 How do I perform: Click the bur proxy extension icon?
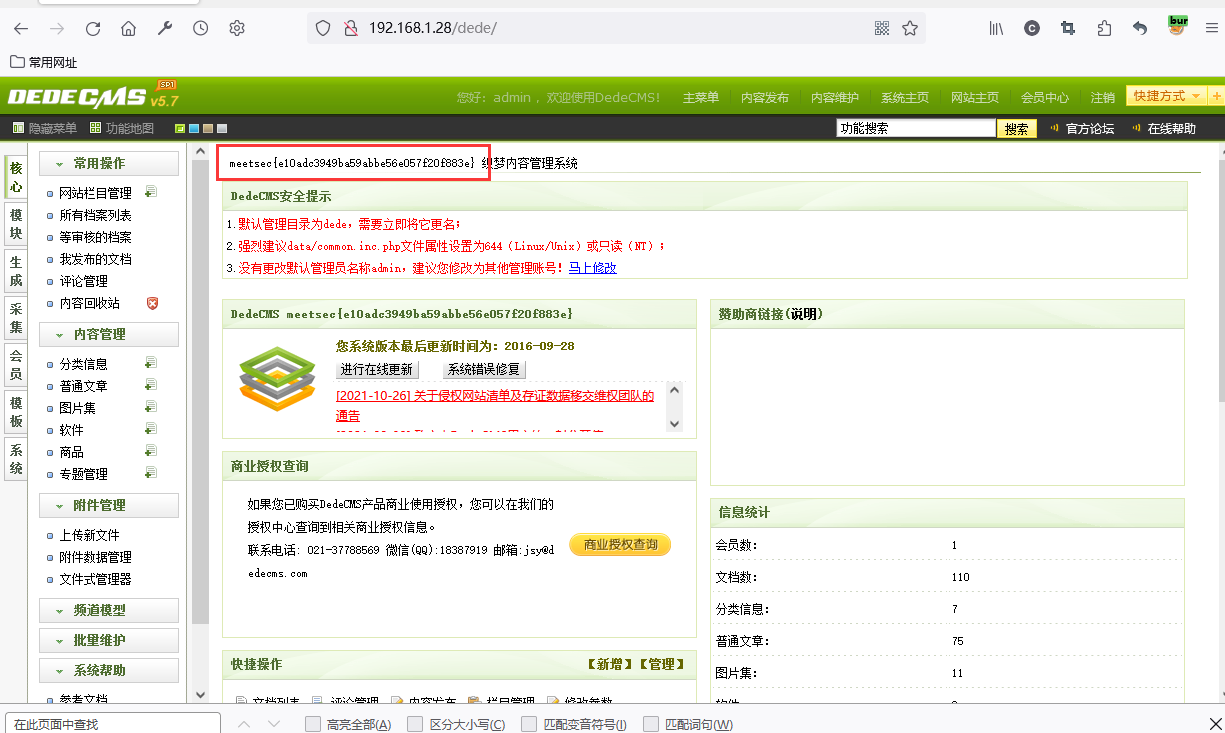1178,26
